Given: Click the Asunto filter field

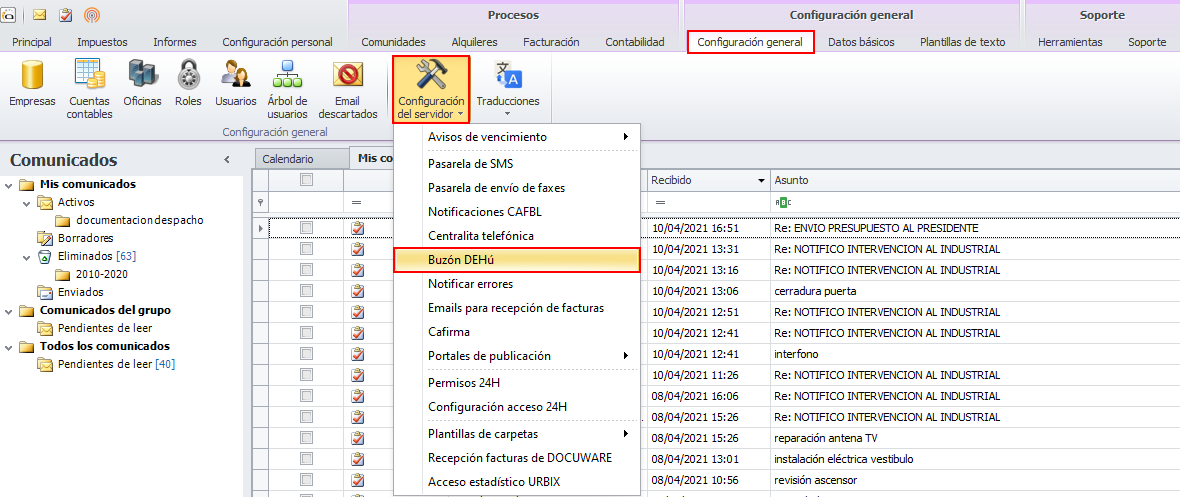Looking at the screenshot, I should click(x=975, y=203).
